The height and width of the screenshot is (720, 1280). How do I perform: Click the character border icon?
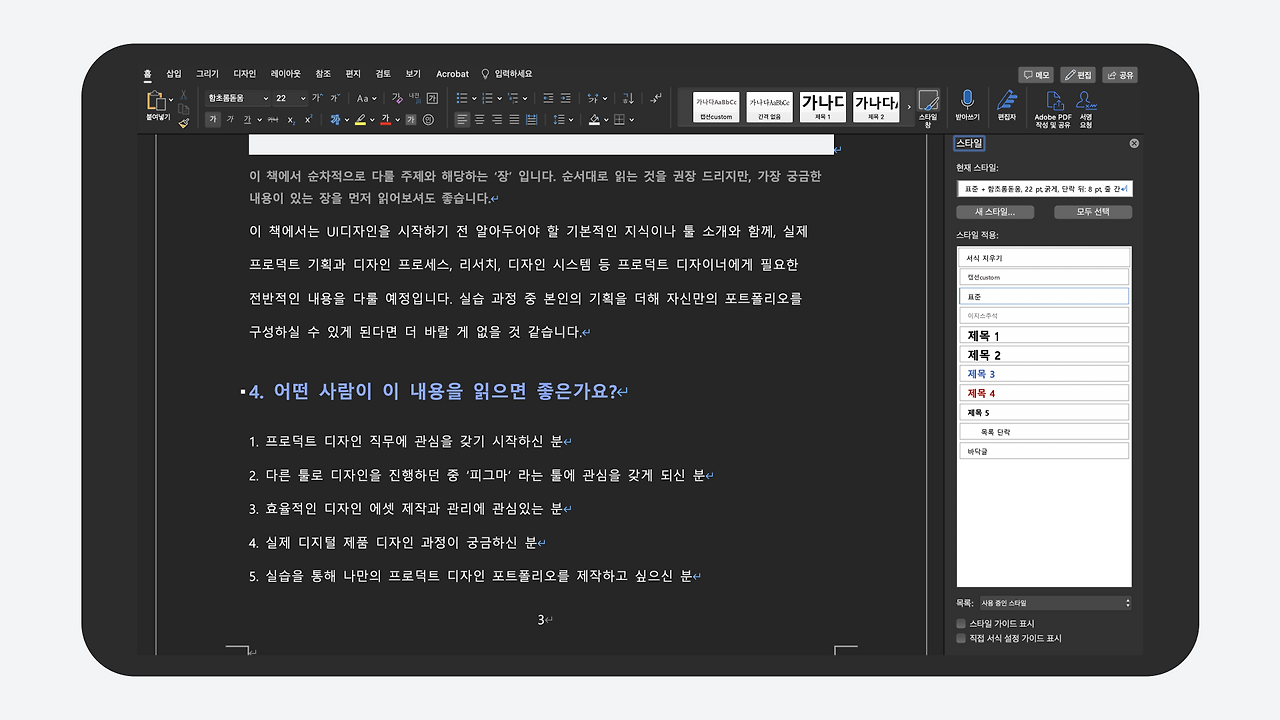(x=432, y=98)
